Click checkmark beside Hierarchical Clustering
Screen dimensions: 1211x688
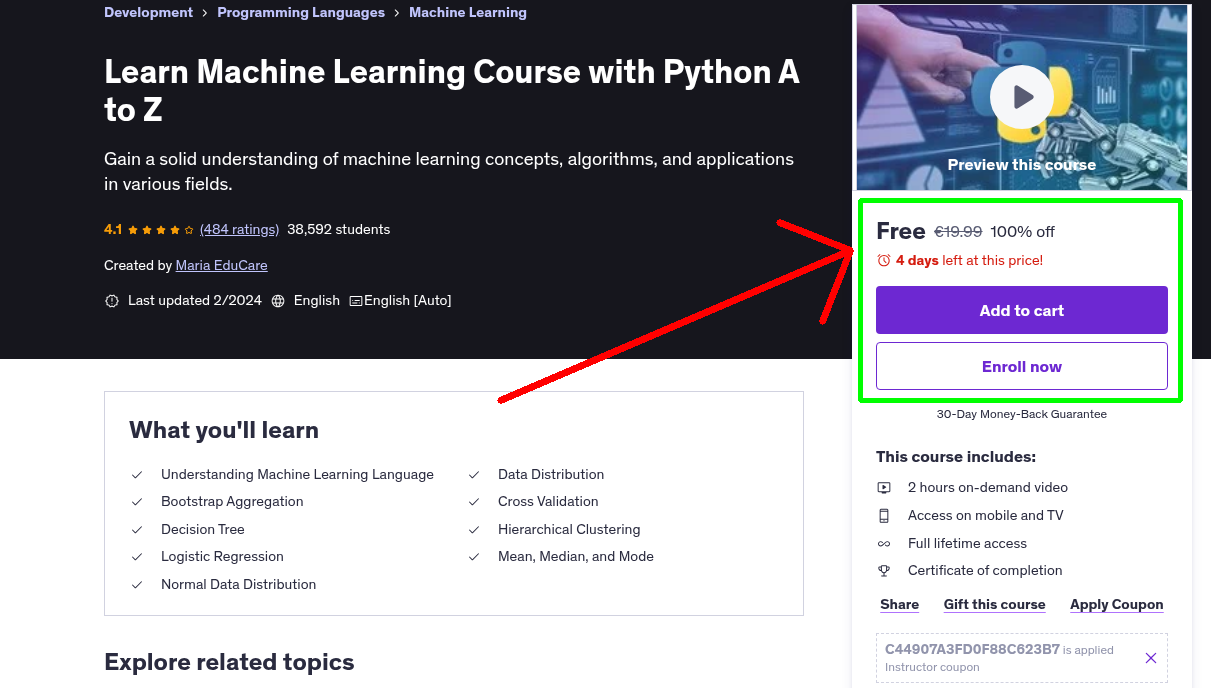click(474, 530)
